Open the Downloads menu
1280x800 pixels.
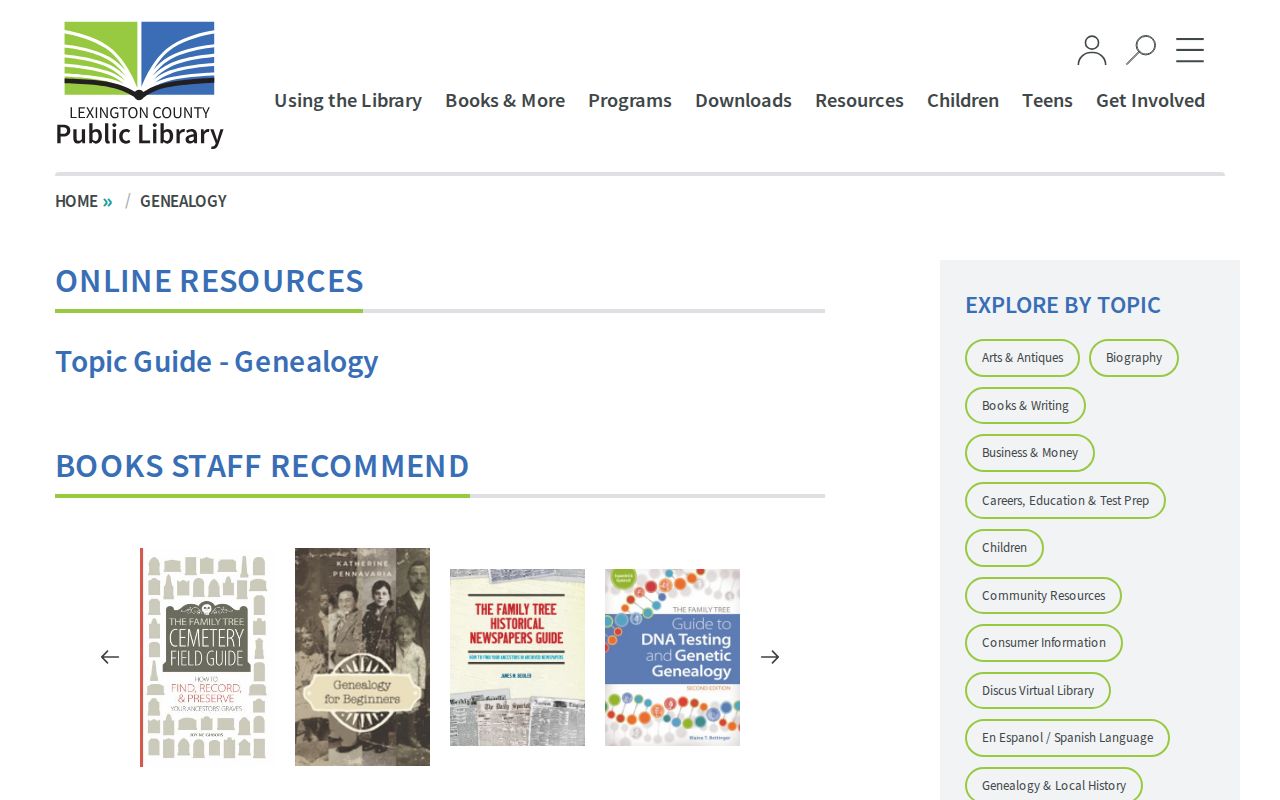pyautogui.click(x=743, y=100)
